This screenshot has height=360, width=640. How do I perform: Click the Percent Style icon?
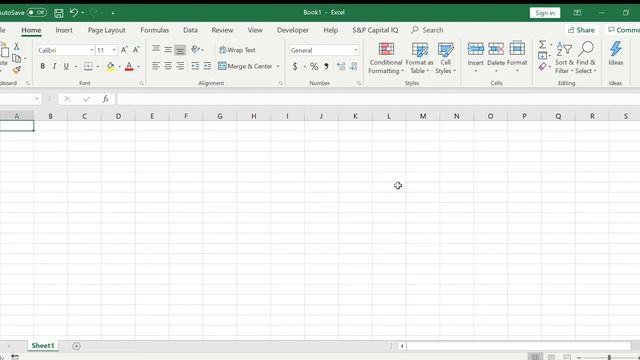[313, 66]
